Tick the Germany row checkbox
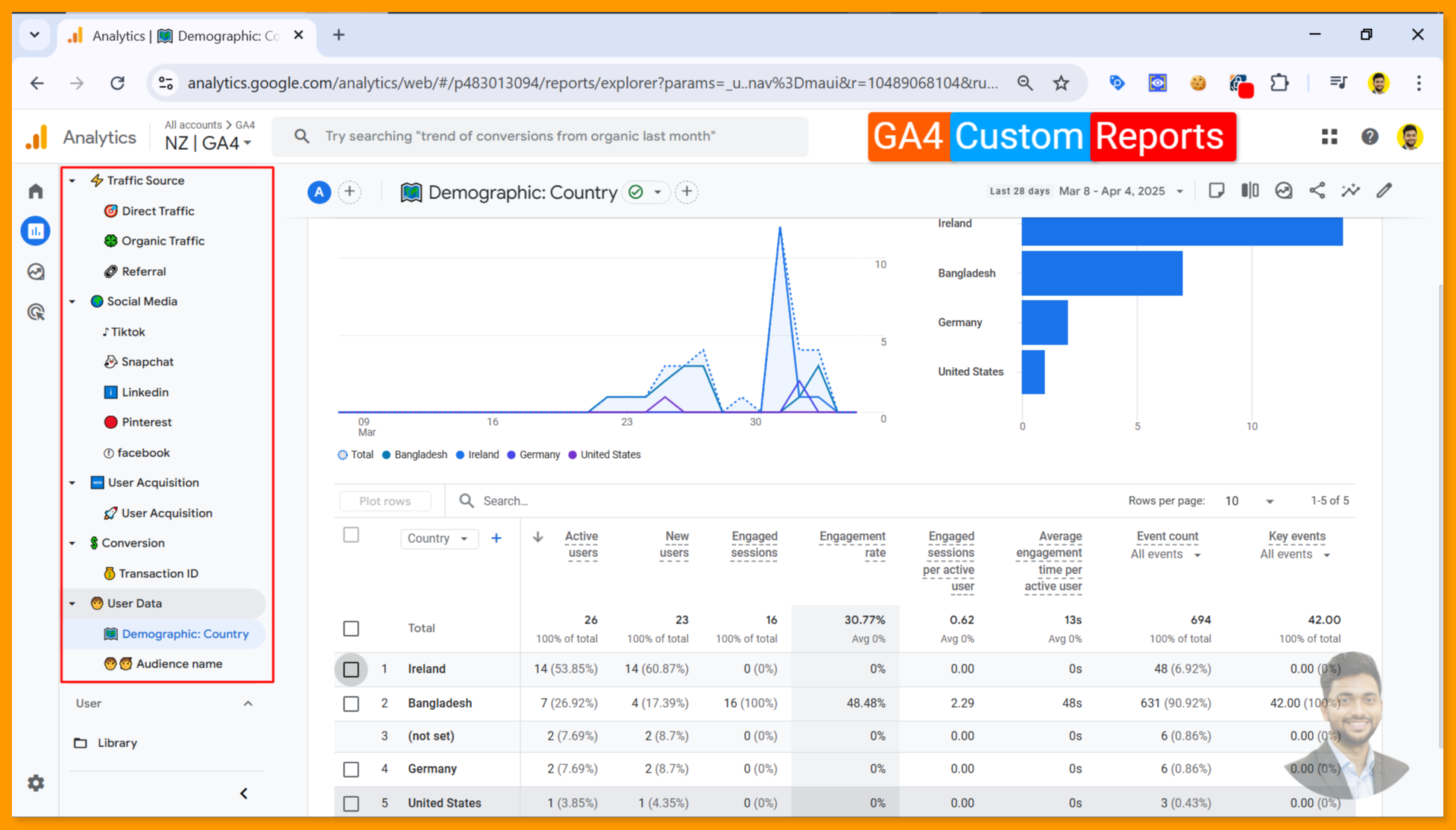The image size is (1456, 830). [351, 769]
